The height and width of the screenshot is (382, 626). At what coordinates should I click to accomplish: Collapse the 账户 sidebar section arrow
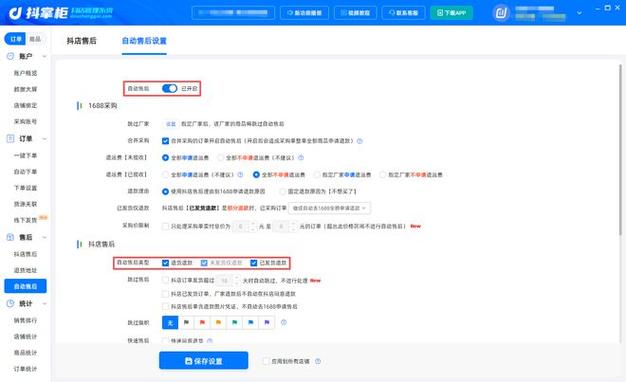44,56
